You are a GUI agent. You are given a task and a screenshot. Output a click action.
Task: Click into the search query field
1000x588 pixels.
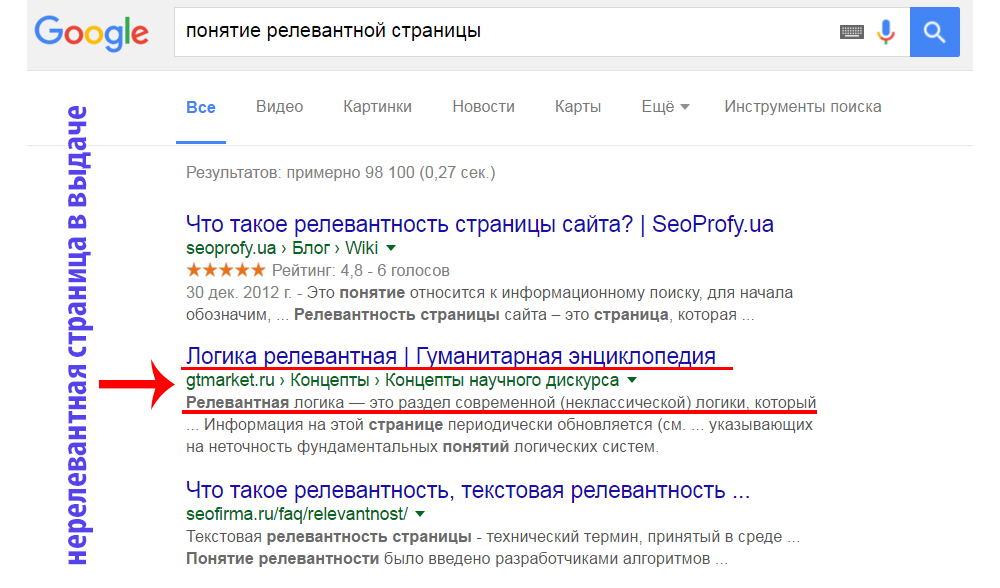pyautogui.click(x=500, y=32)
